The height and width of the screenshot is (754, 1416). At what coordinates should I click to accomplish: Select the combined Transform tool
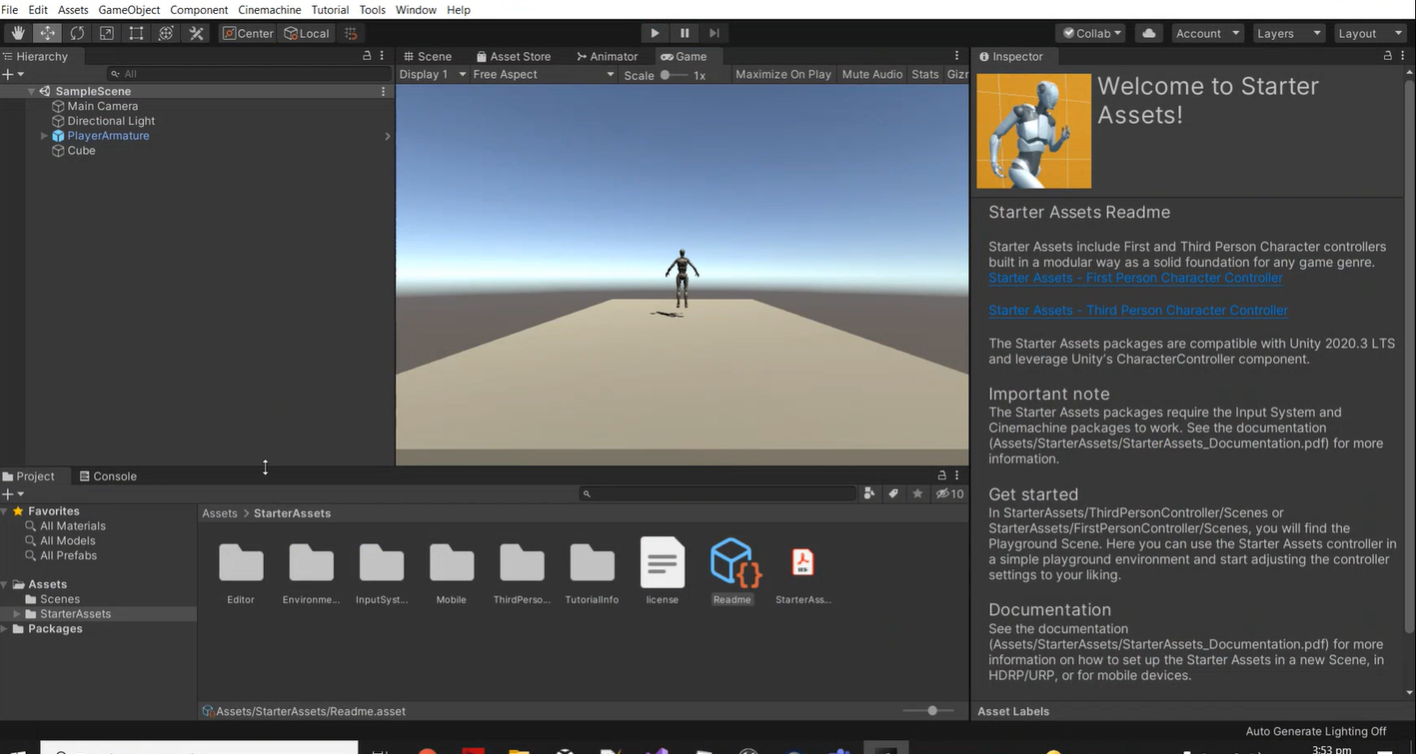pos(166,33)
